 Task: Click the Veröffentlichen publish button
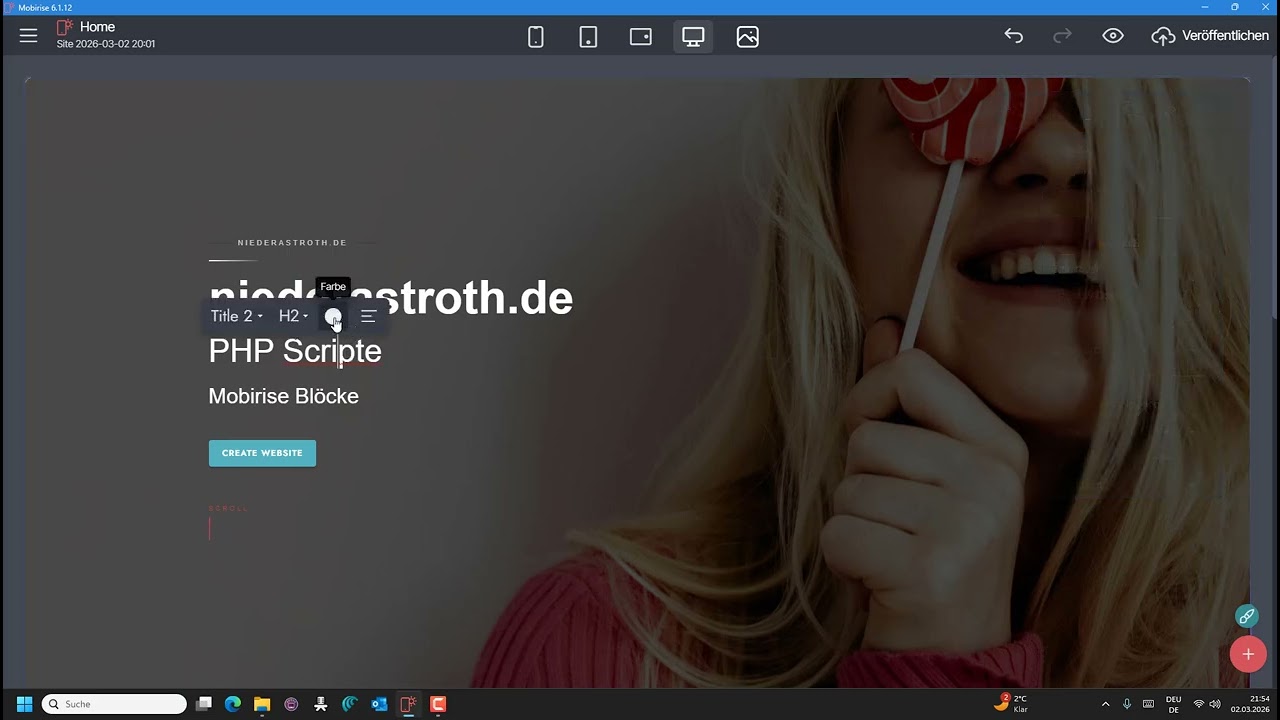tap(1210, 36)
